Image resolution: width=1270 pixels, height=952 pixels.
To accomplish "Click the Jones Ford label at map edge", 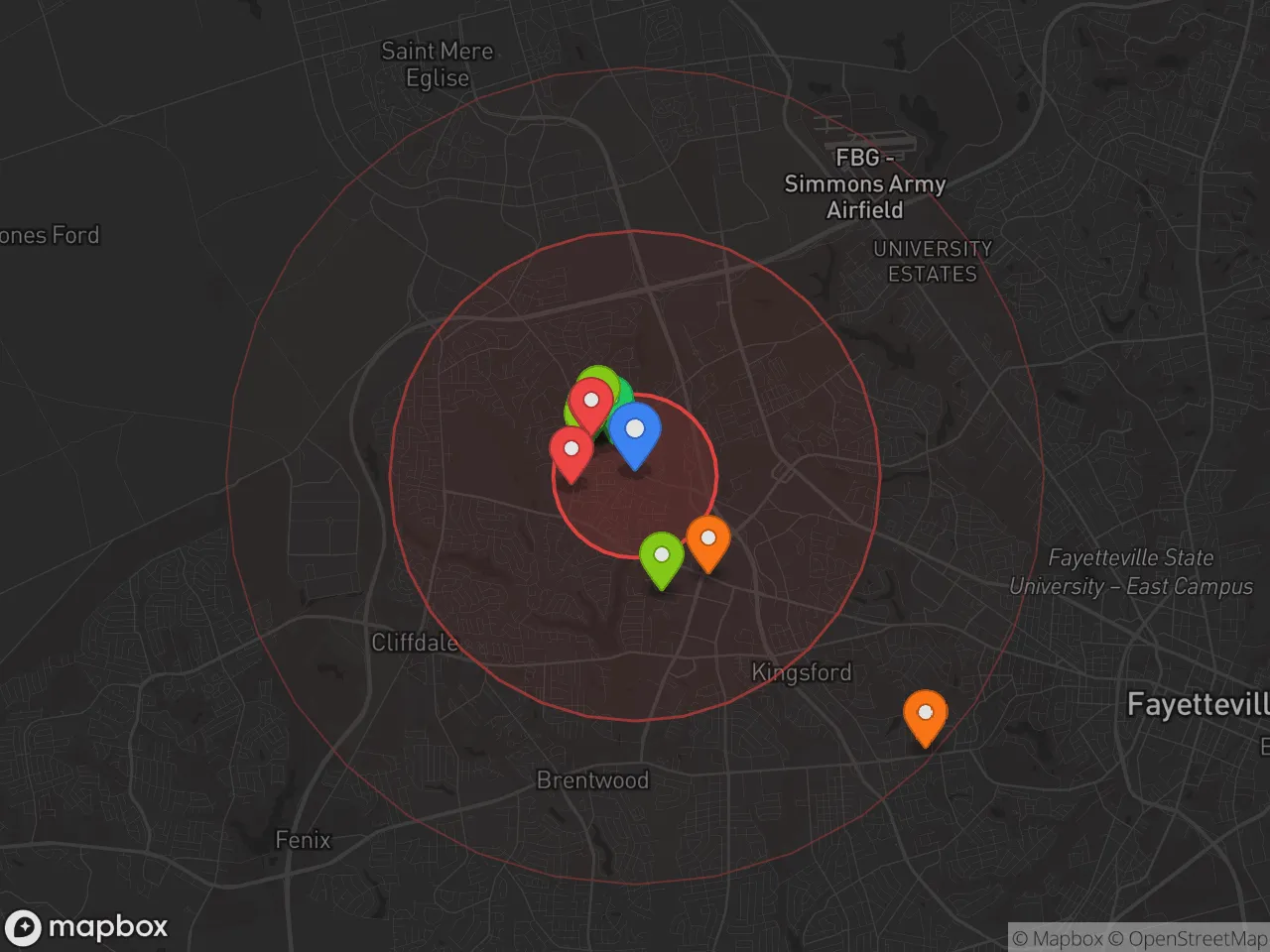I will pos(50,235).
